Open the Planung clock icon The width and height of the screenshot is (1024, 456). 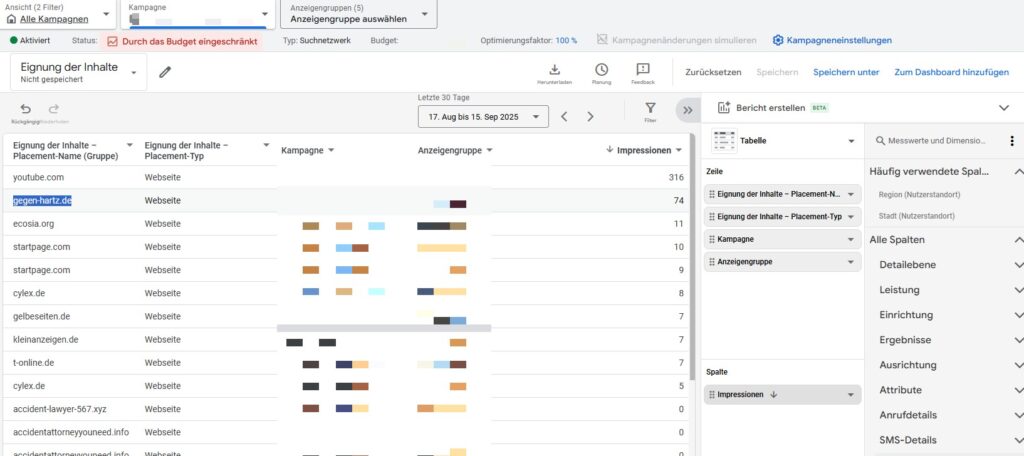(x=601, y=70)
